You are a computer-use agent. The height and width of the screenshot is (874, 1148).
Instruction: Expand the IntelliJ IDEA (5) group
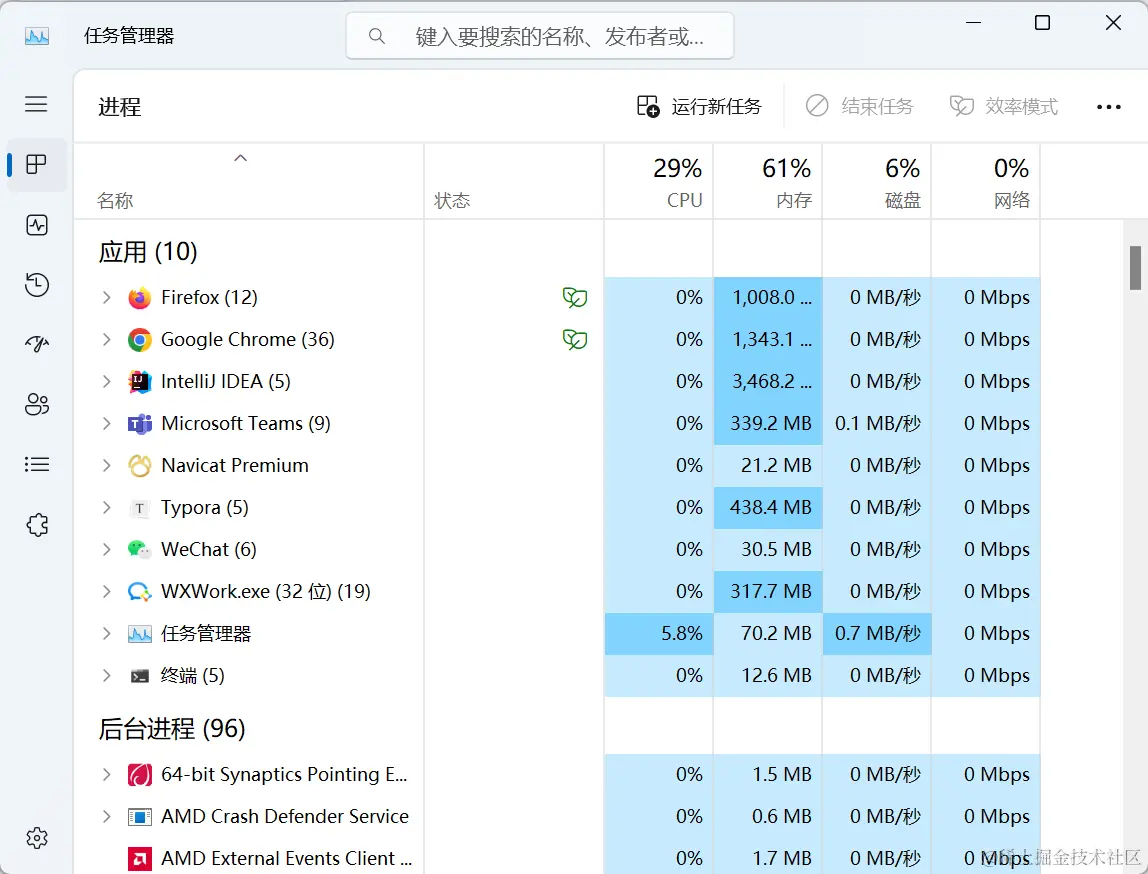(107, 381)
